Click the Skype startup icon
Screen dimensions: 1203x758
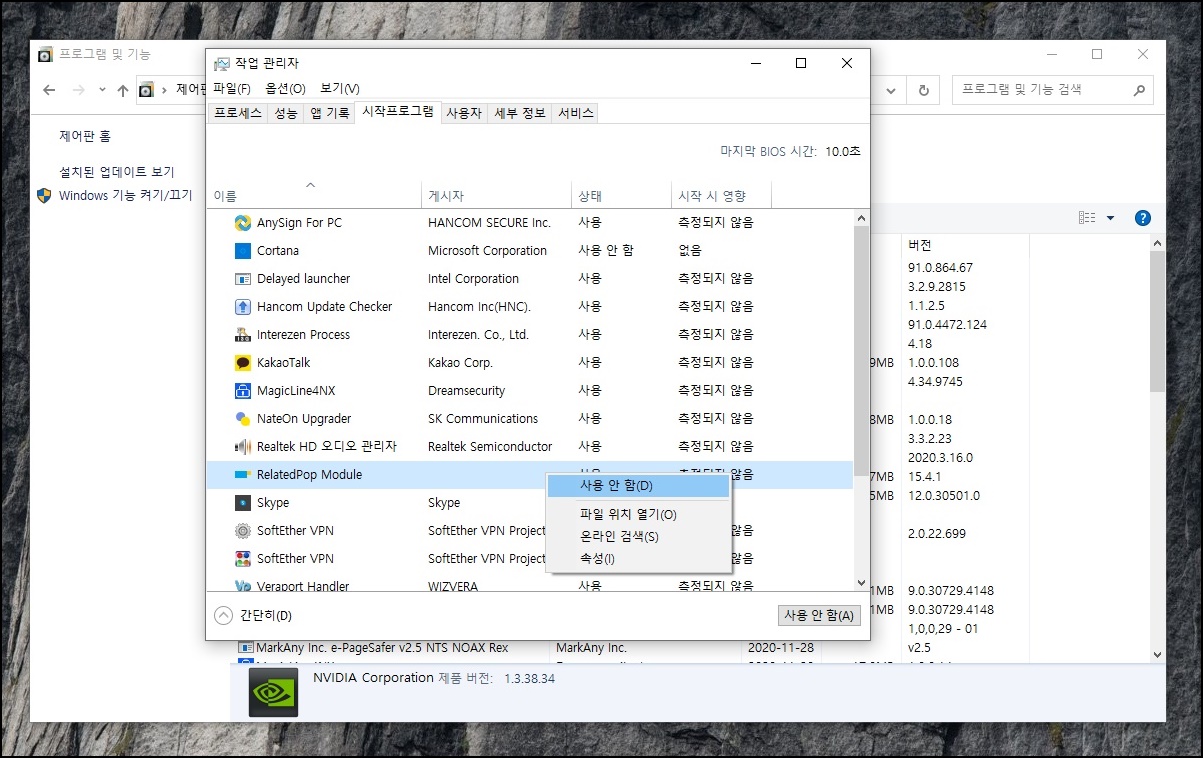tap(242, 503)
